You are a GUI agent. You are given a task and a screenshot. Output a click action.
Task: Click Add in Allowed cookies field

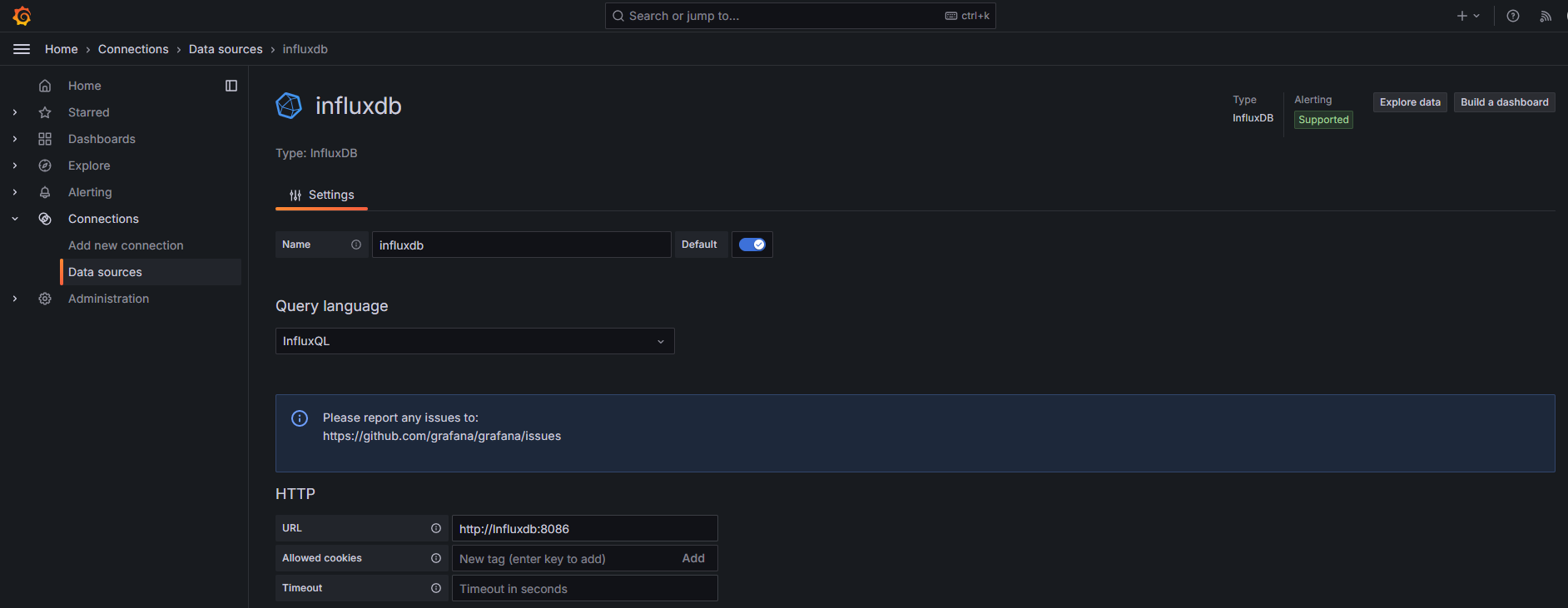[693, 558]
